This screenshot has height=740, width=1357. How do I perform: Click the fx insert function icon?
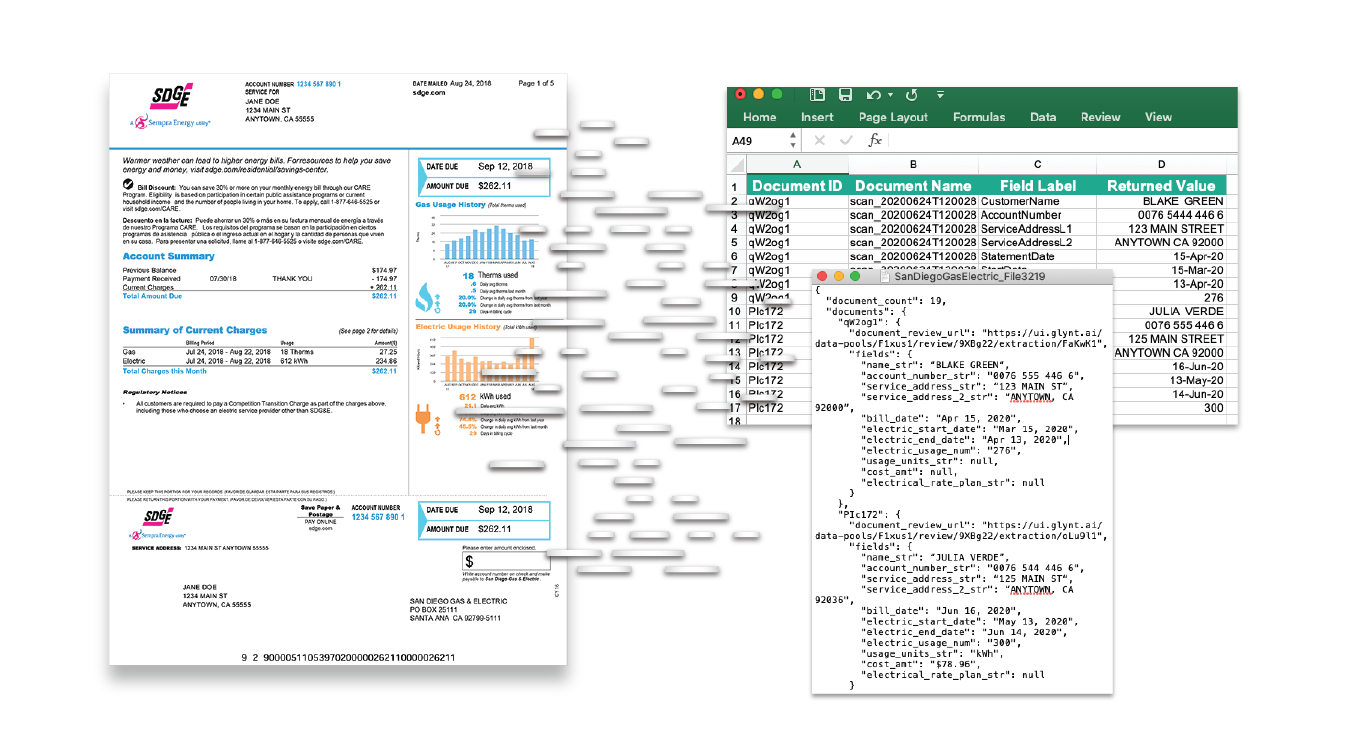875,141
